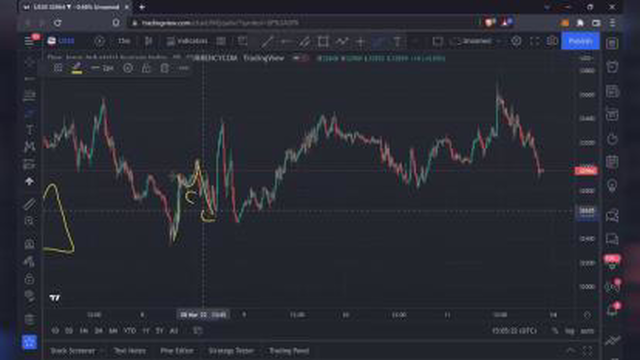Reload the browser page
640x360 pixels.
coord(58,23)
